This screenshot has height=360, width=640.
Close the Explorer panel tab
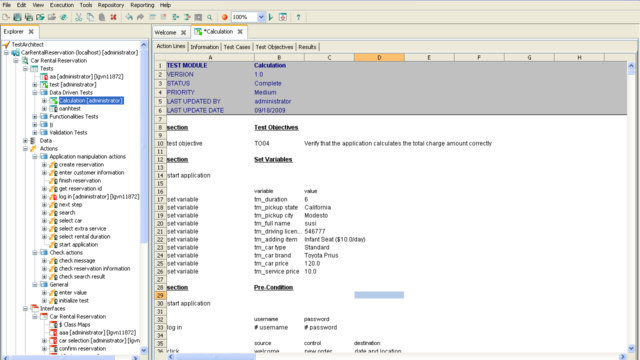click(x=31, y=31)
